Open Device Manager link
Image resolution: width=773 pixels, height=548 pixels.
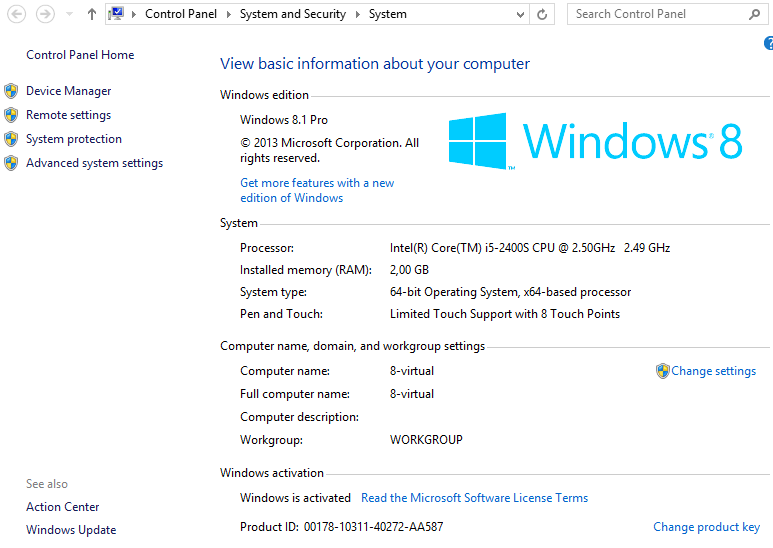[x=69, y=91]
